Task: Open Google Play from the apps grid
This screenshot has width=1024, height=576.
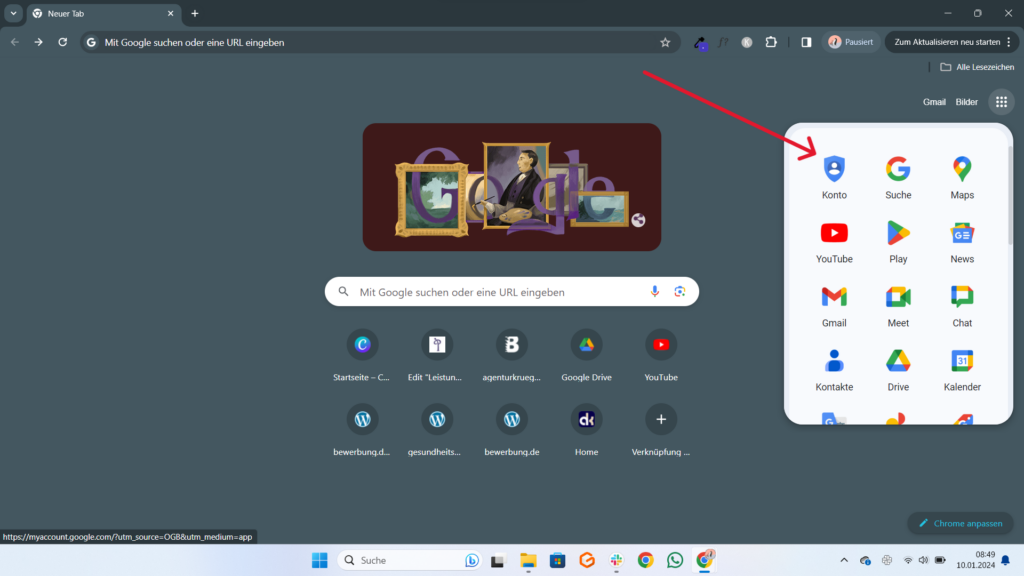Action: click(898, 241)
